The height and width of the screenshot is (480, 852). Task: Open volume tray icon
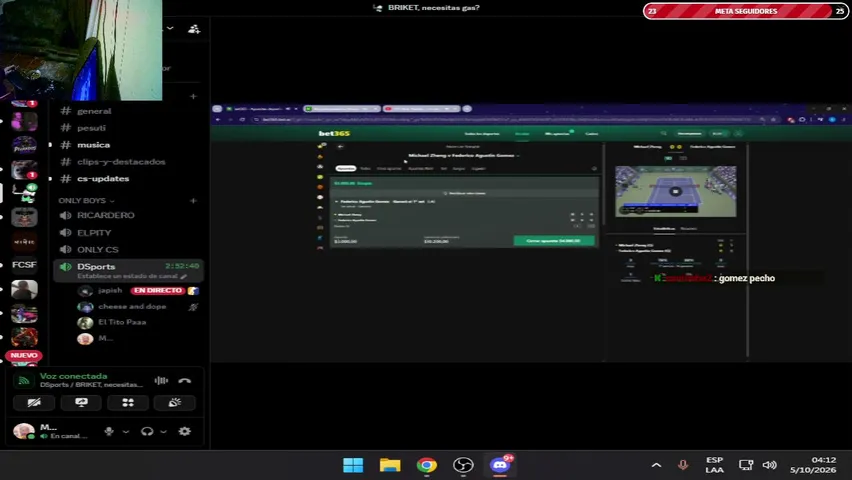click(x=769, y=465)
